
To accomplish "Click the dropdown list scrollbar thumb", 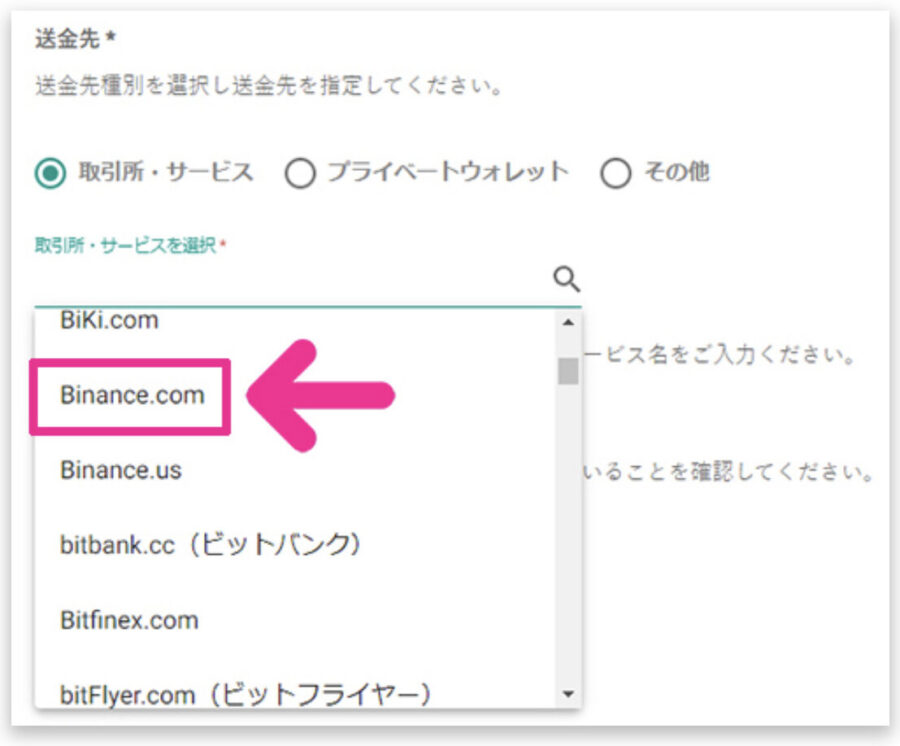I will (568, 371).
